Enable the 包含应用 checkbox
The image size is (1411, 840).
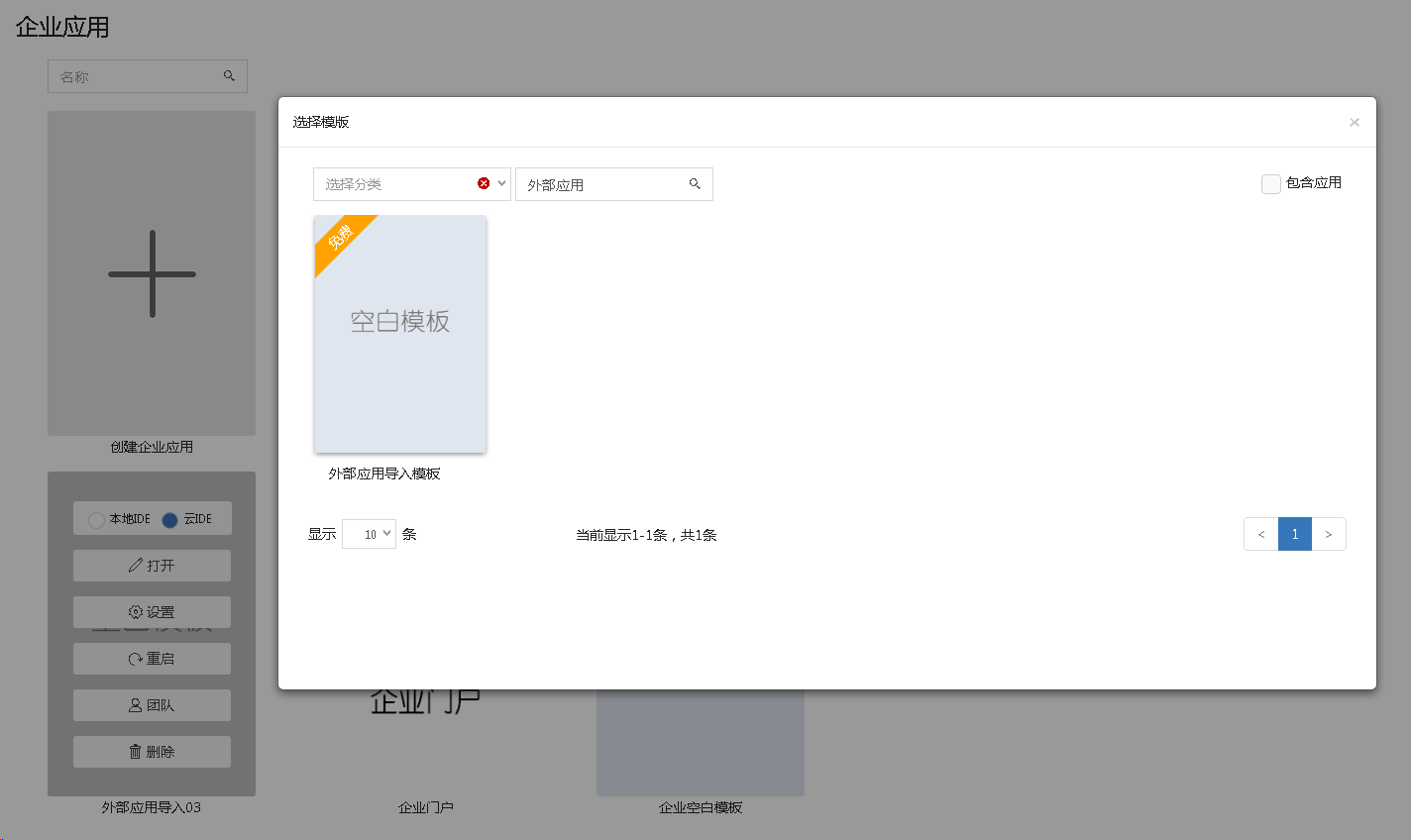[1270, 184]
